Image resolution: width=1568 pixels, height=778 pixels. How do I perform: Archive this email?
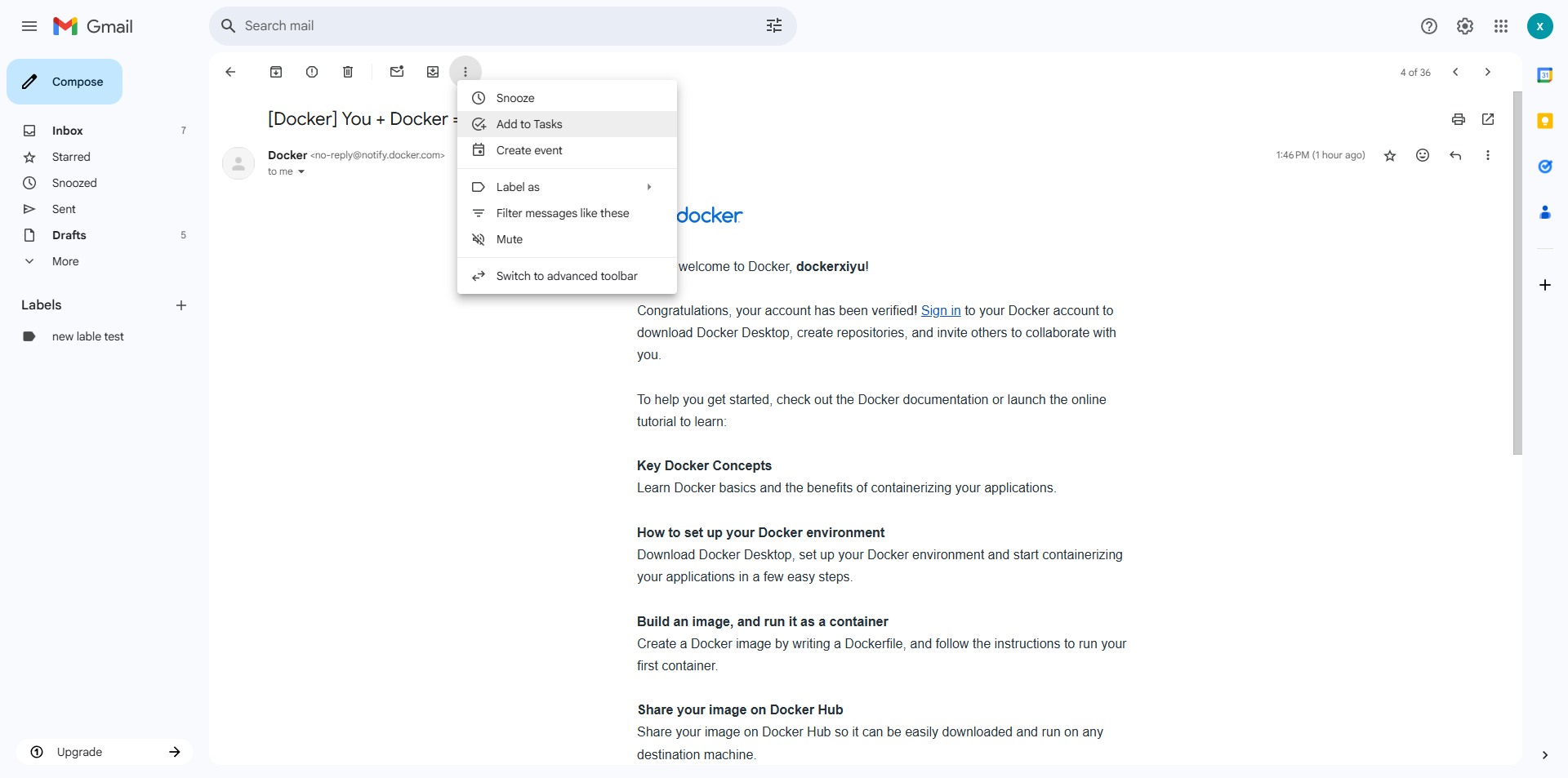coord(276,72)
